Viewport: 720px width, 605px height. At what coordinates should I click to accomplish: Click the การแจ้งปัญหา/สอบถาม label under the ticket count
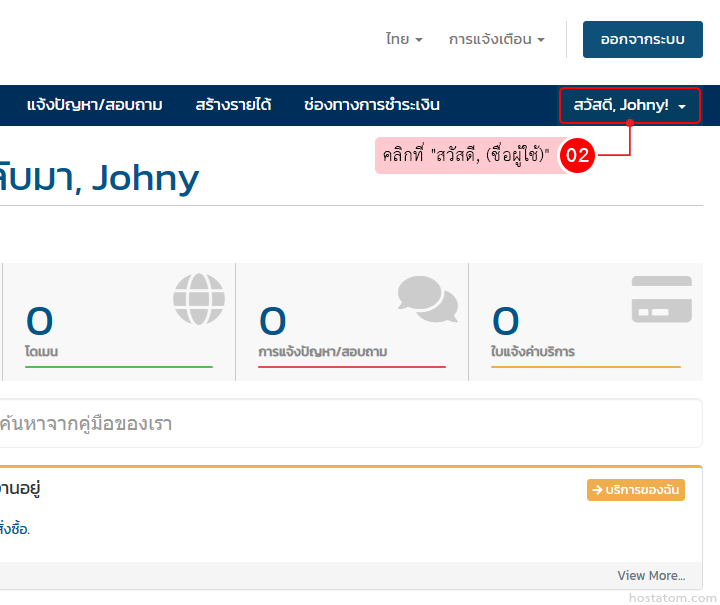(322, 352)
